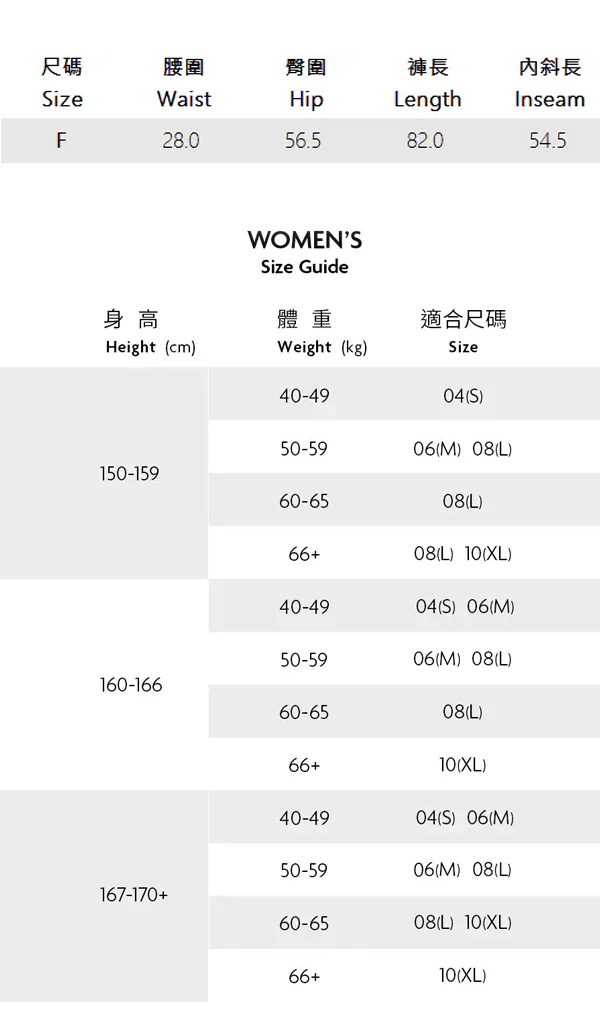This screenshot has width=600, height=1020.
Task: Click the 28.0 waist measurement
Action: click(181, 141)
